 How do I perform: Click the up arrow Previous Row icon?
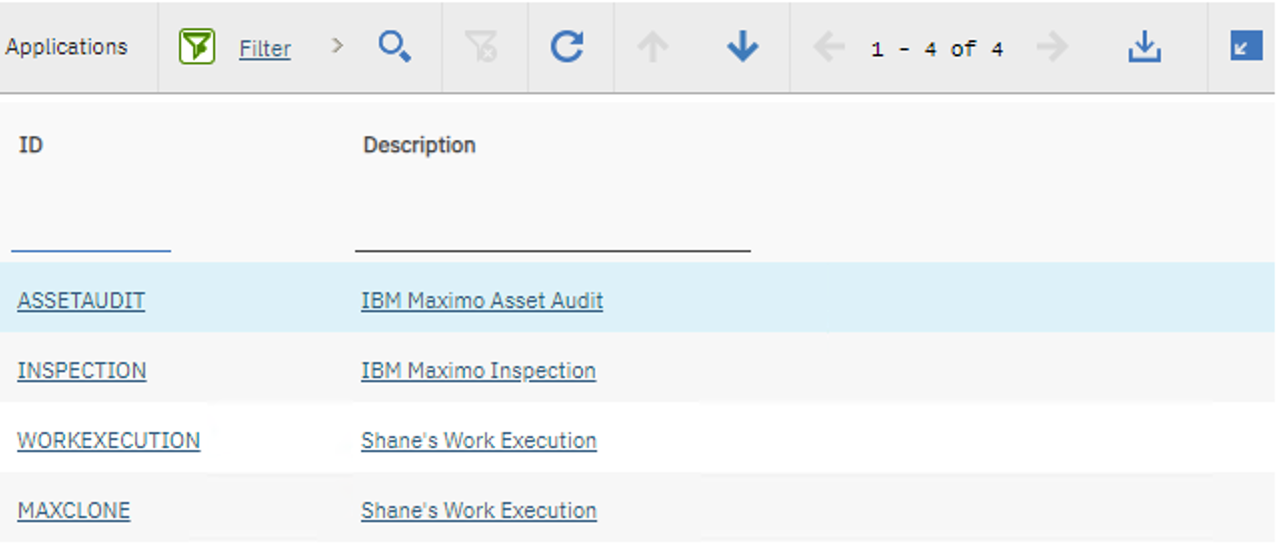tap(653, 47)
